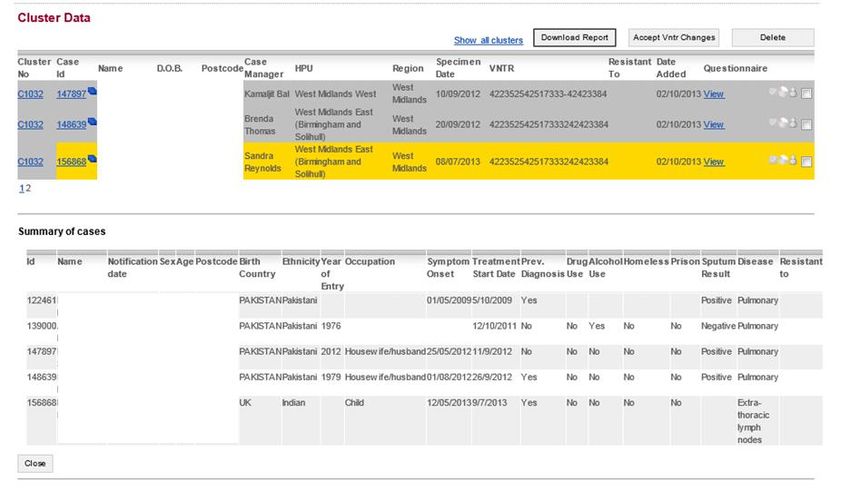Screen dimensions: 850x491
Task: Click the Download Report button
Action: tap(575, 37)
